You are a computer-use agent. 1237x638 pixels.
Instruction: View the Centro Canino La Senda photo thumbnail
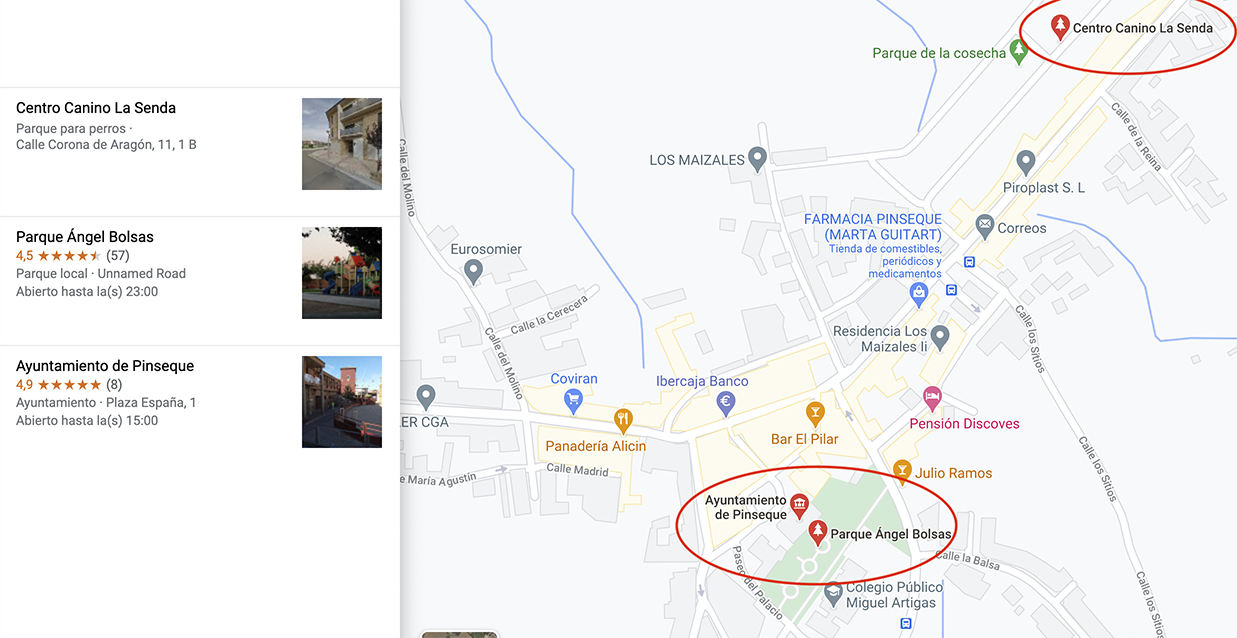click(342, 144)
